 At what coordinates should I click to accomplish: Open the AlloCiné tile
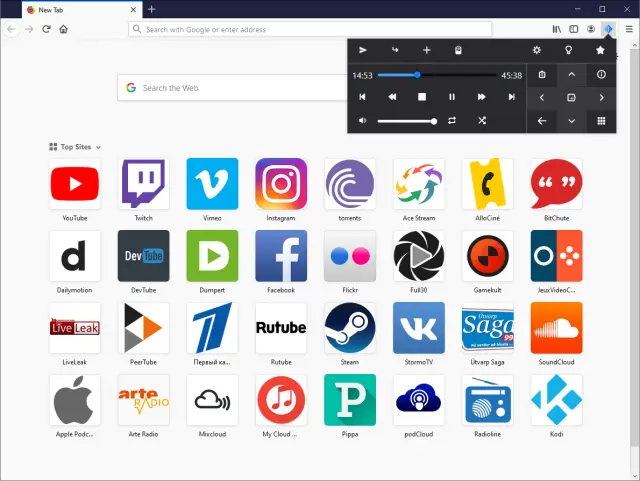point(488,184)
